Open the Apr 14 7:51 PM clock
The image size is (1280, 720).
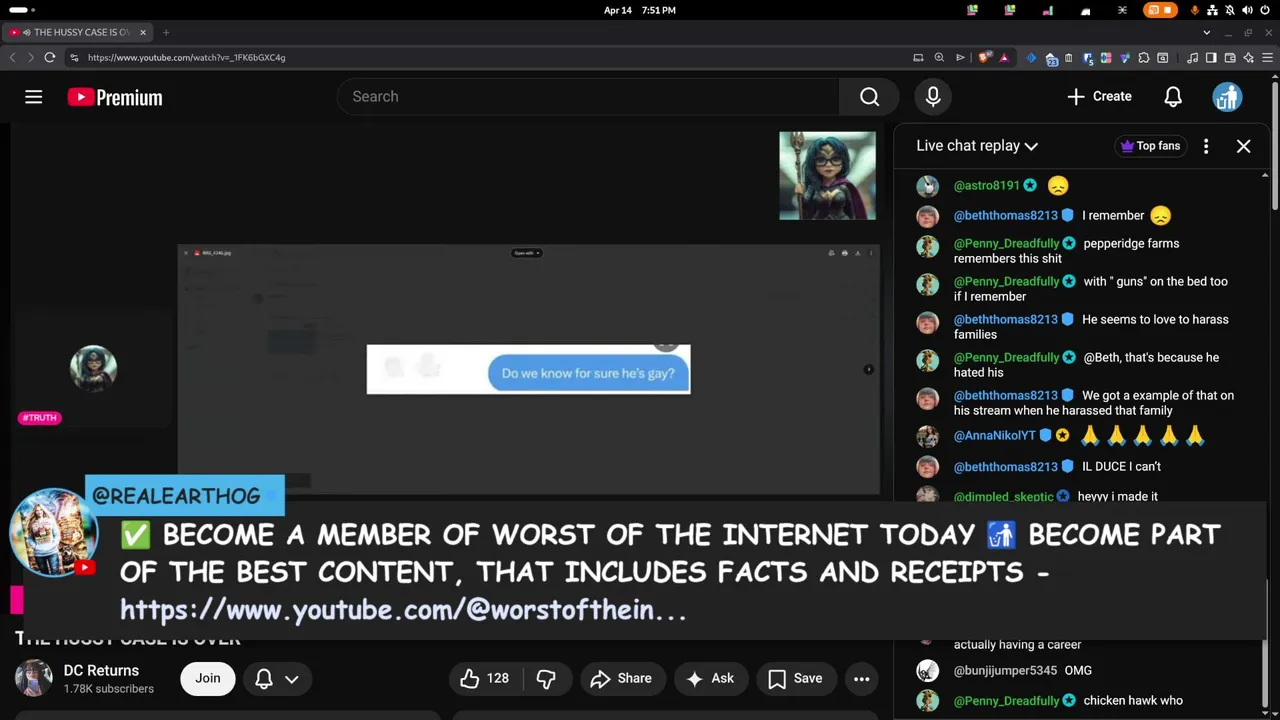coord(640,10)
